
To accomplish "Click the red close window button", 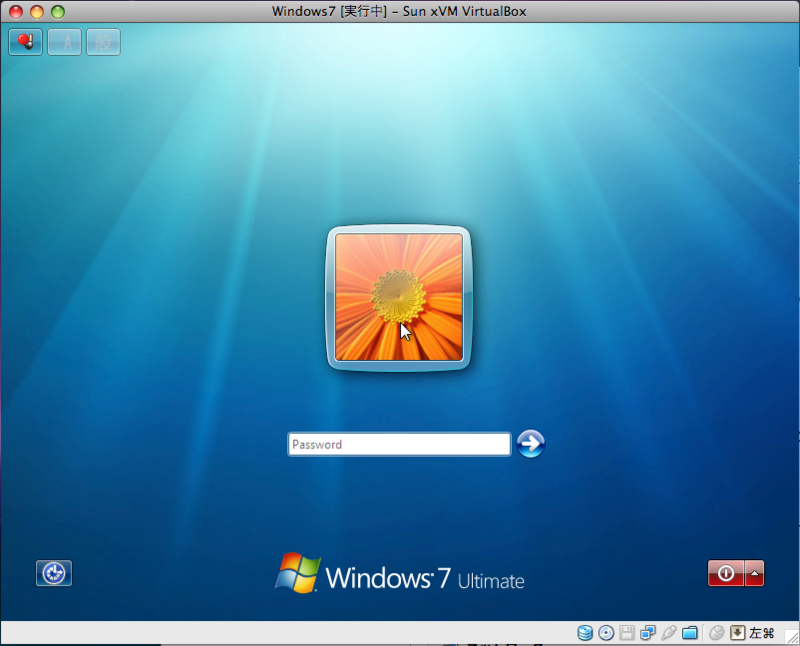I will click(x=16, y=11).
